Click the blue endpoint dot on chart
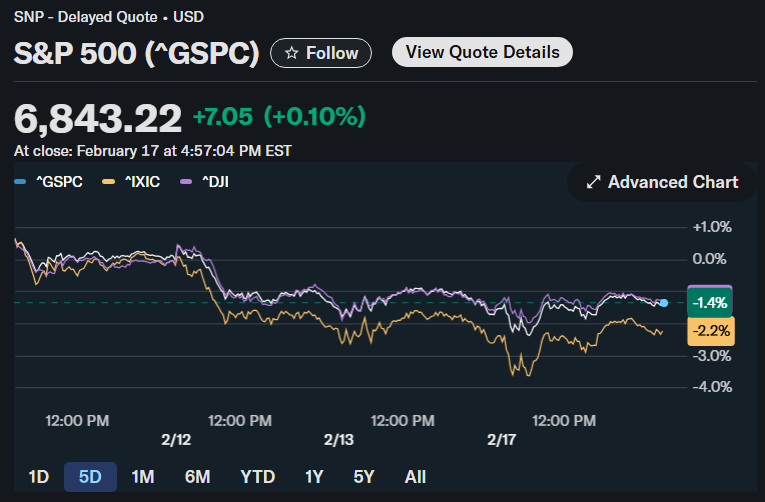Screen dimensions: 765x502 coord(664,302)
